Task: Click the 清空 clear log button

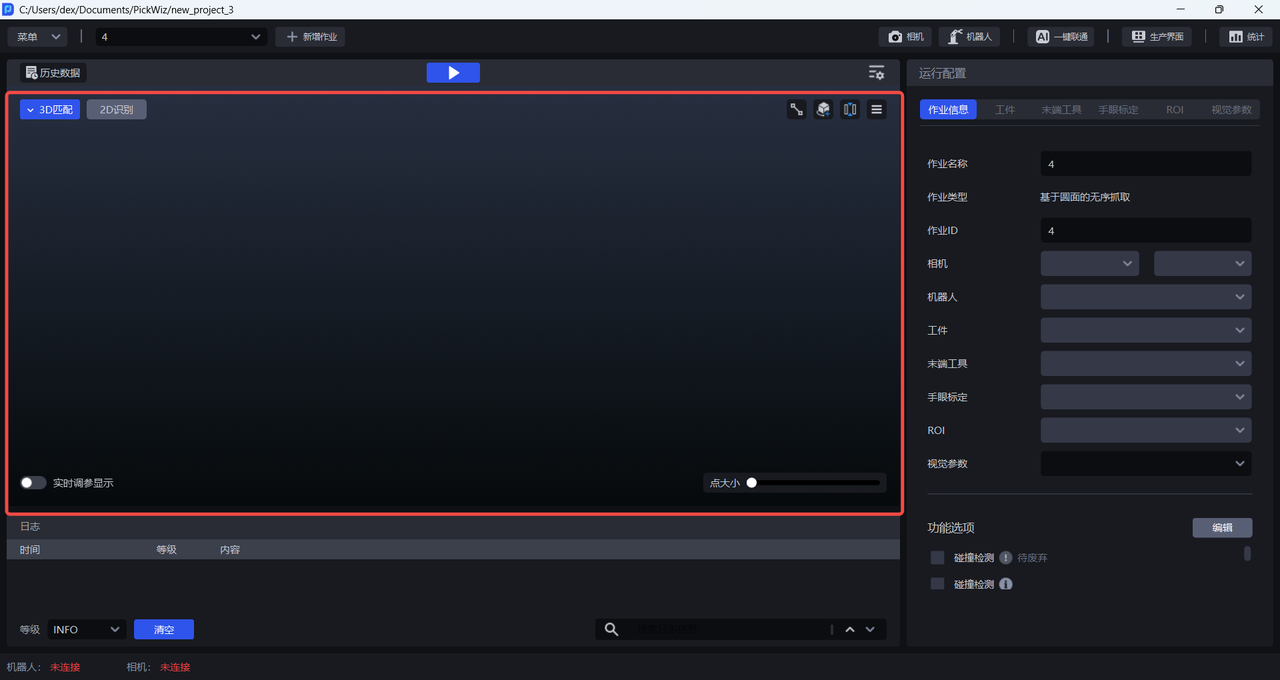Action: [x=164, y=629]
